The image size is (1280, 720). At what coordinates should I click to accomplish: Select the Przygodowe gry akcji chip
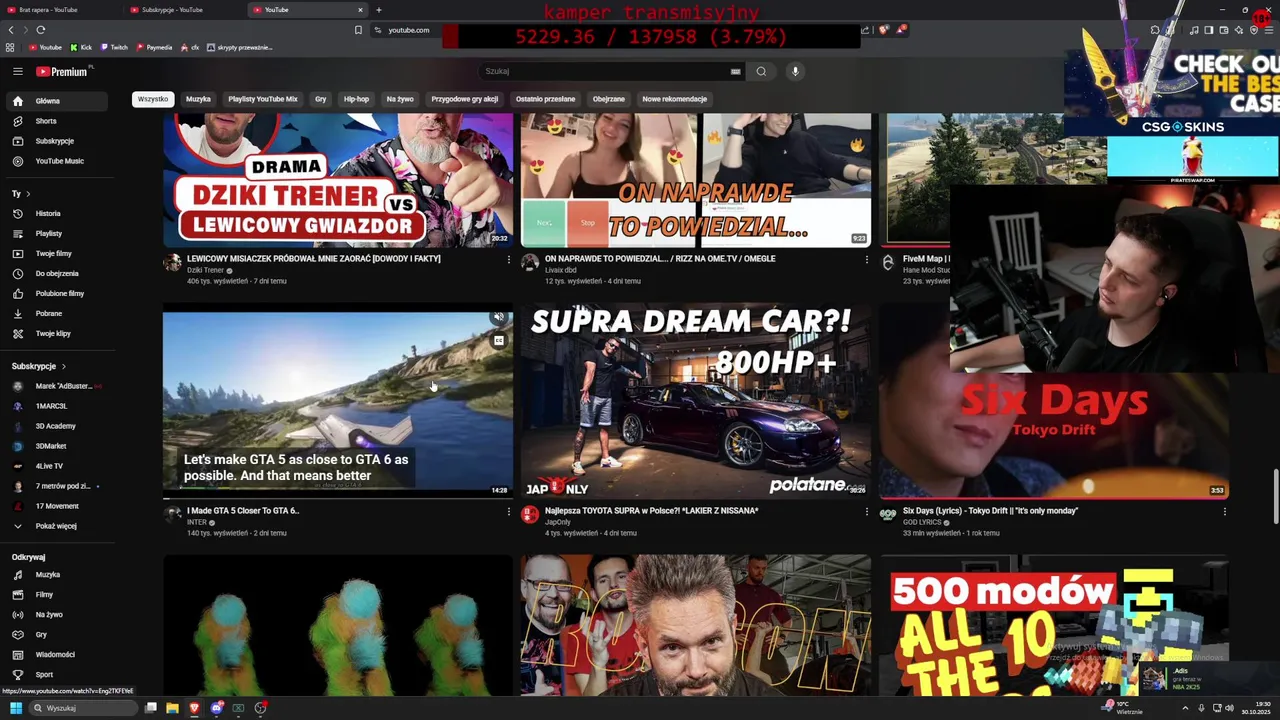click(x=464, y=99)
